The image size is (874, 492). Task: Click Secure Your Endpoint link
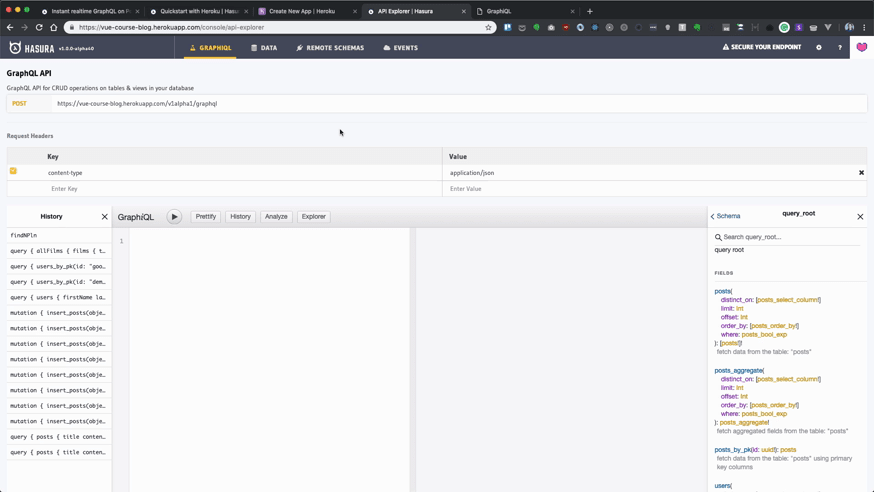(761, 47)
